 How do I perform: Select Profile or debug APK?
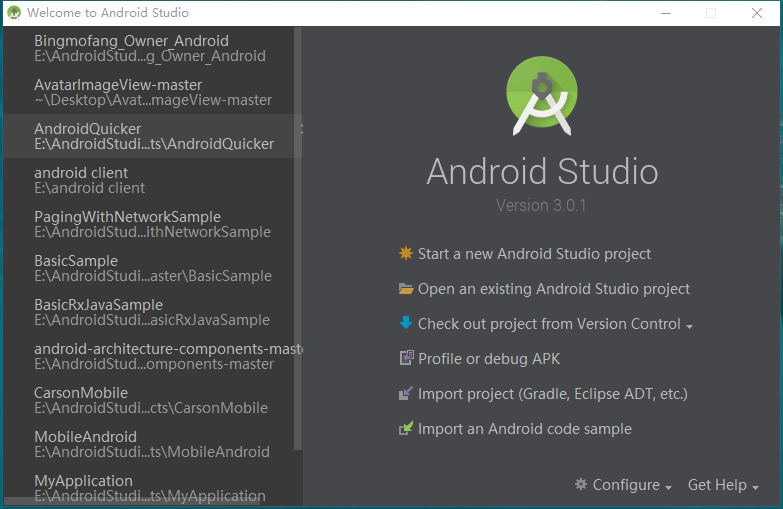coord(489,359)
